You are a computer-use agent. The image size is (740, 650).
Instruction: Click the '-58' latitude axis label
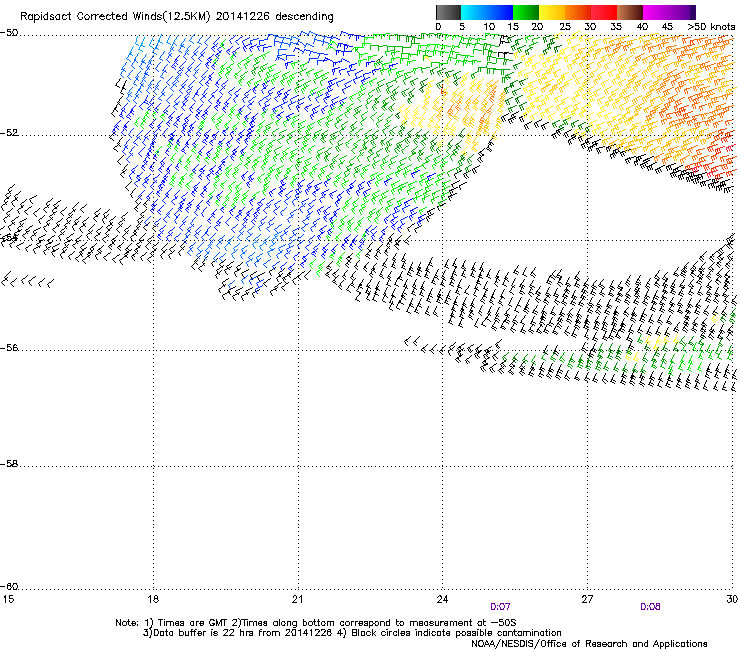click(9, 464)
